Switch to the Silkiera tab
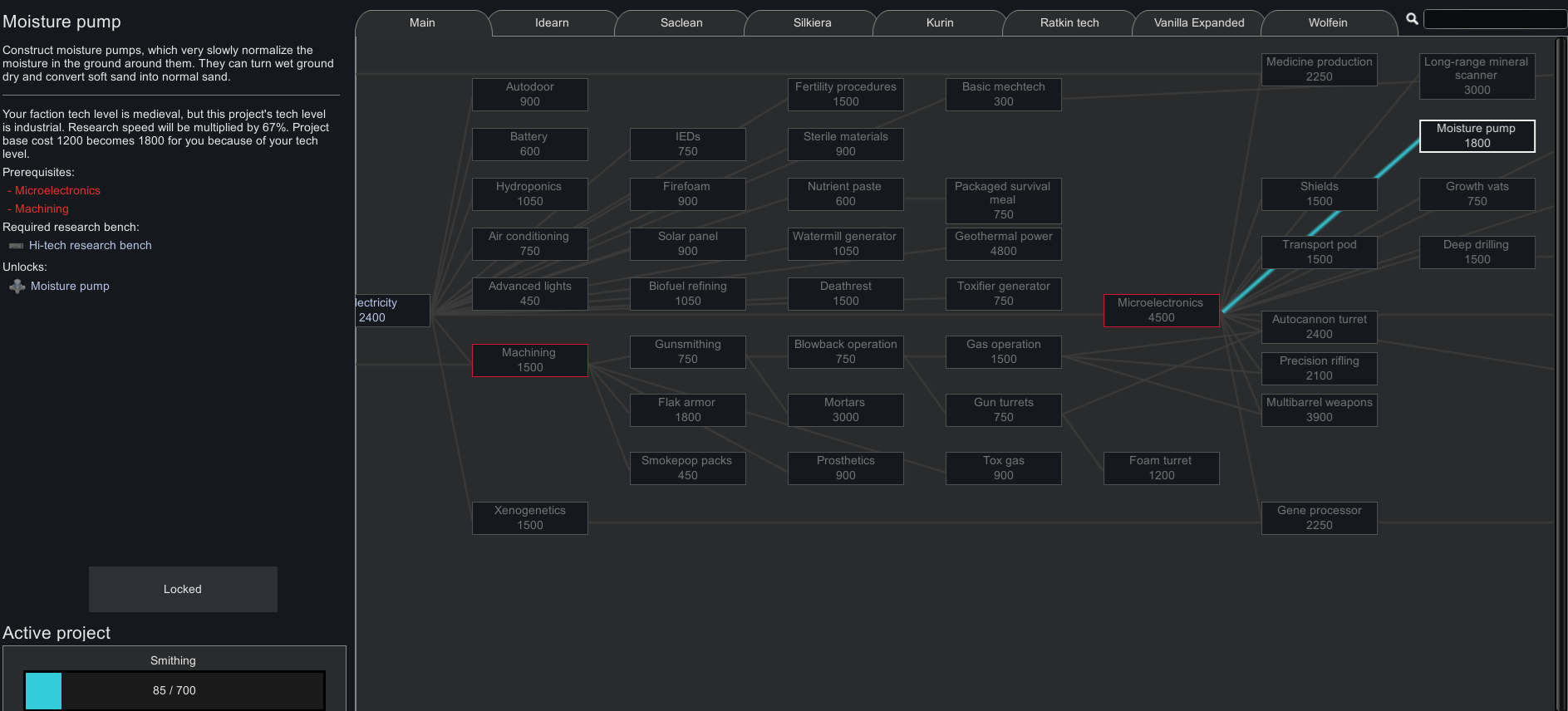 point(812,23)
